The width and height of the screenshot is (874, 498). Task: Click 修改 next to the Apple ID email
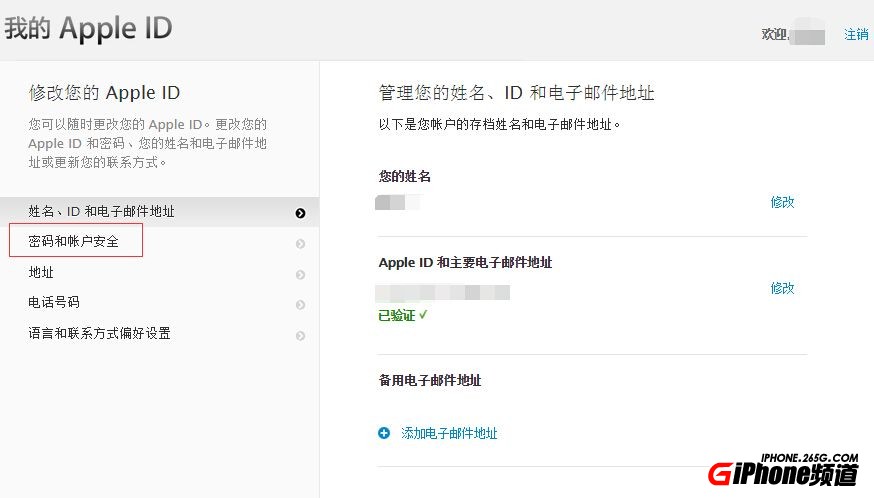click(782, 288)
